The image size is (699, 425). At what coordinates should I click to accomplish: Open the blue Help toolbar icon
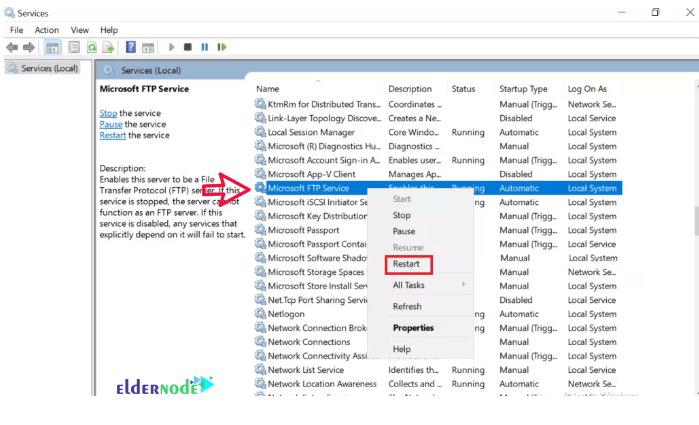[x=131, y=47]
